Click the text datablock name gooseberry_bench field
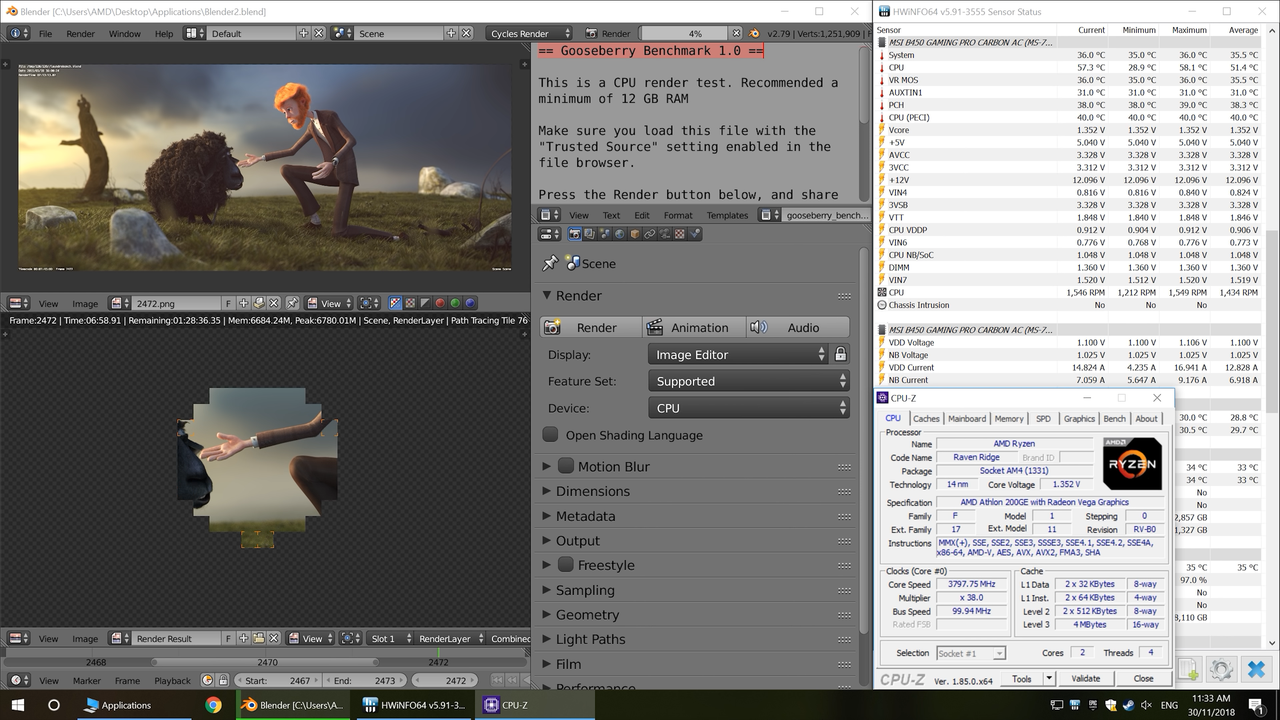The height and width of the screenshot is (720, 1280). point(825,215)
